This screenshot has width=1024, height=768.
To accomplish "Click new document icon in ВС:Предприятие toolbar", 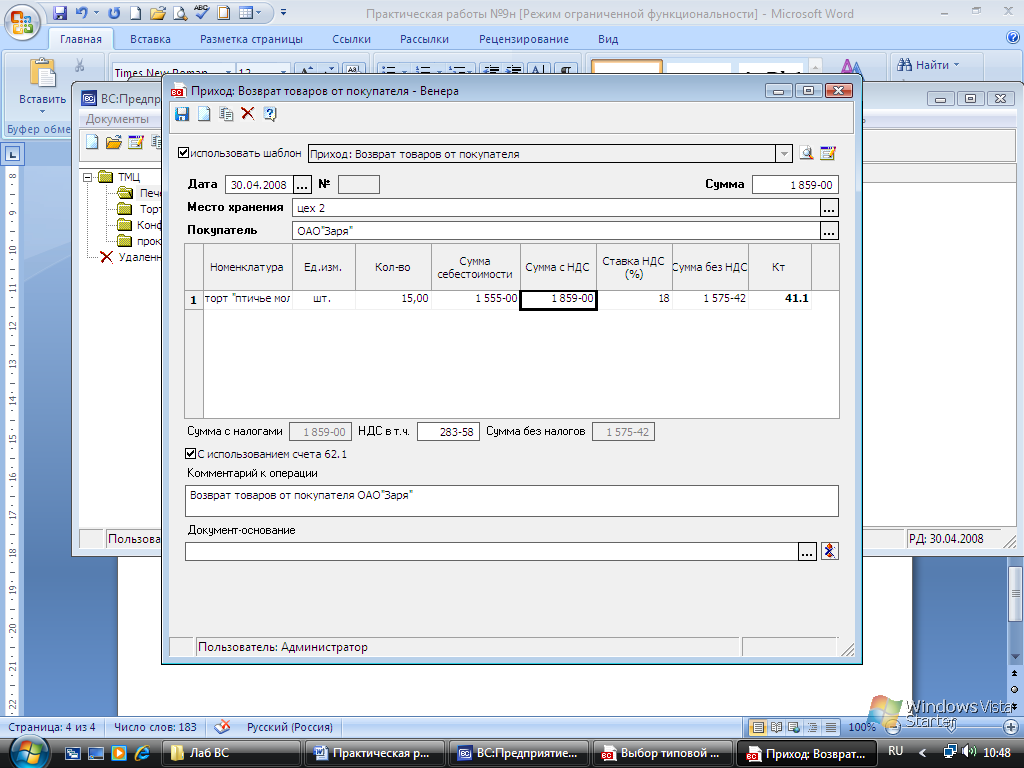I will [x=92, y=142].
